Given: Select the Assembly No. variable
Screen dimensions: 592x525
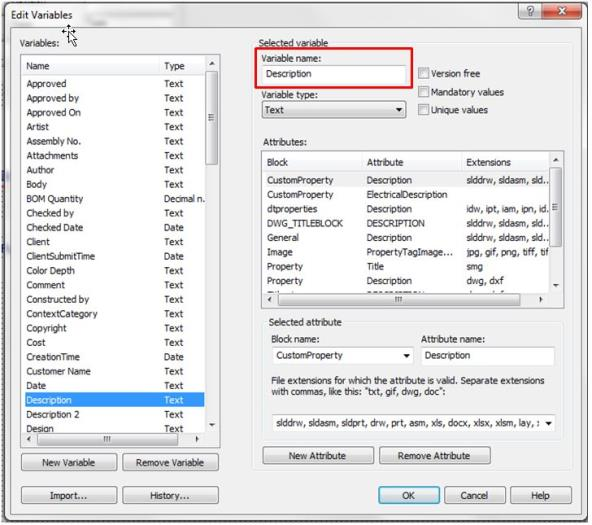Looking at the screenshot, I should 114,141.
